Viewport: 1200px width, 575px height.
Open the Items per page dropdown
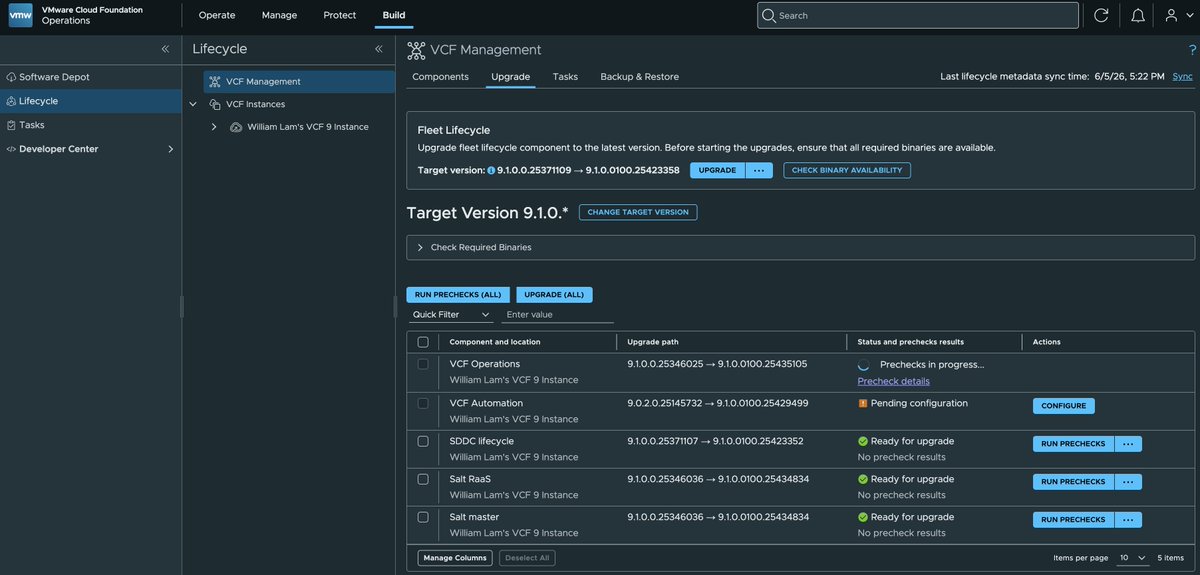tap(1132, 558)
